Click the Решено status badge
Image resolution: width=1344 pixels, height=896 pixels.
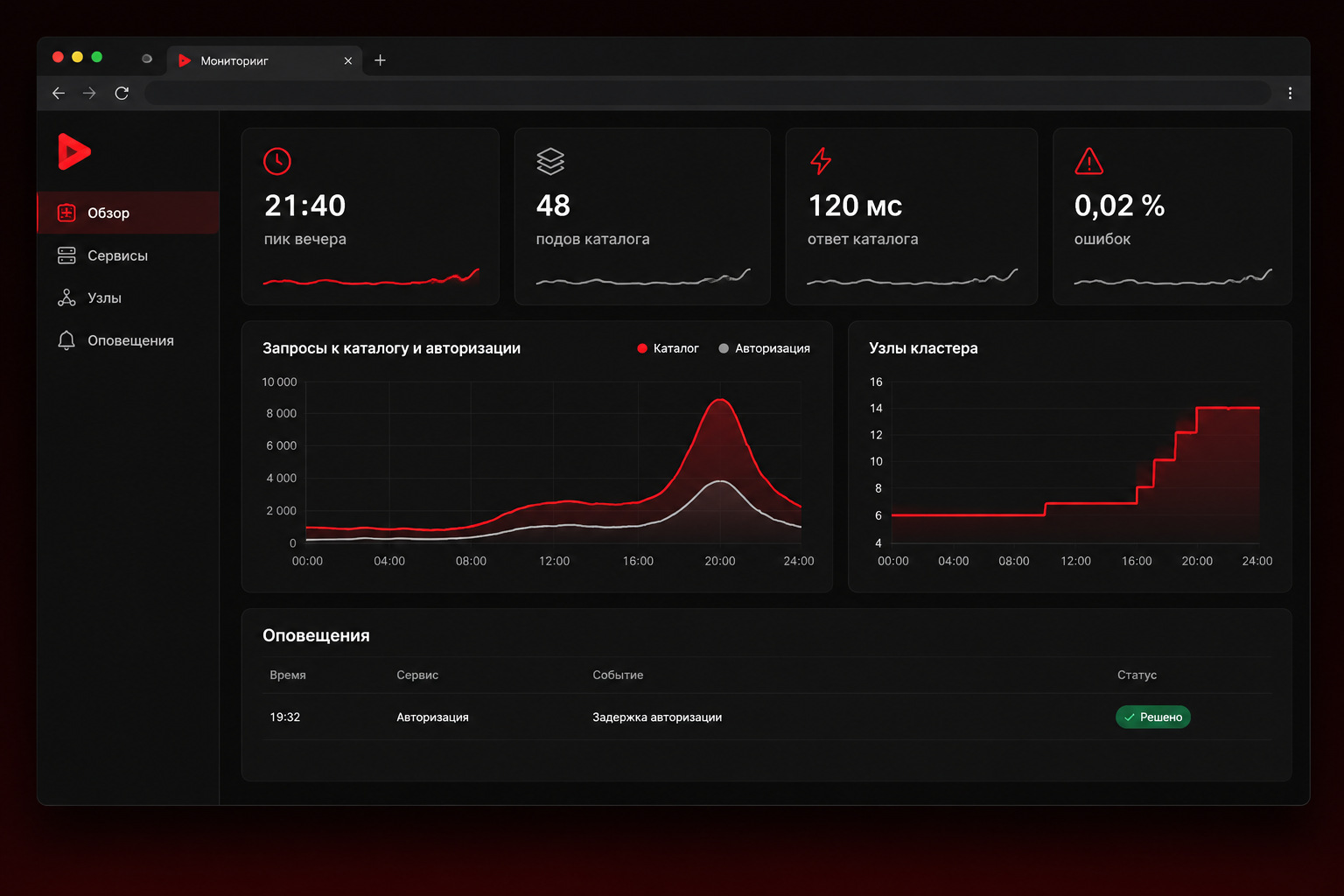[1153, 717]
